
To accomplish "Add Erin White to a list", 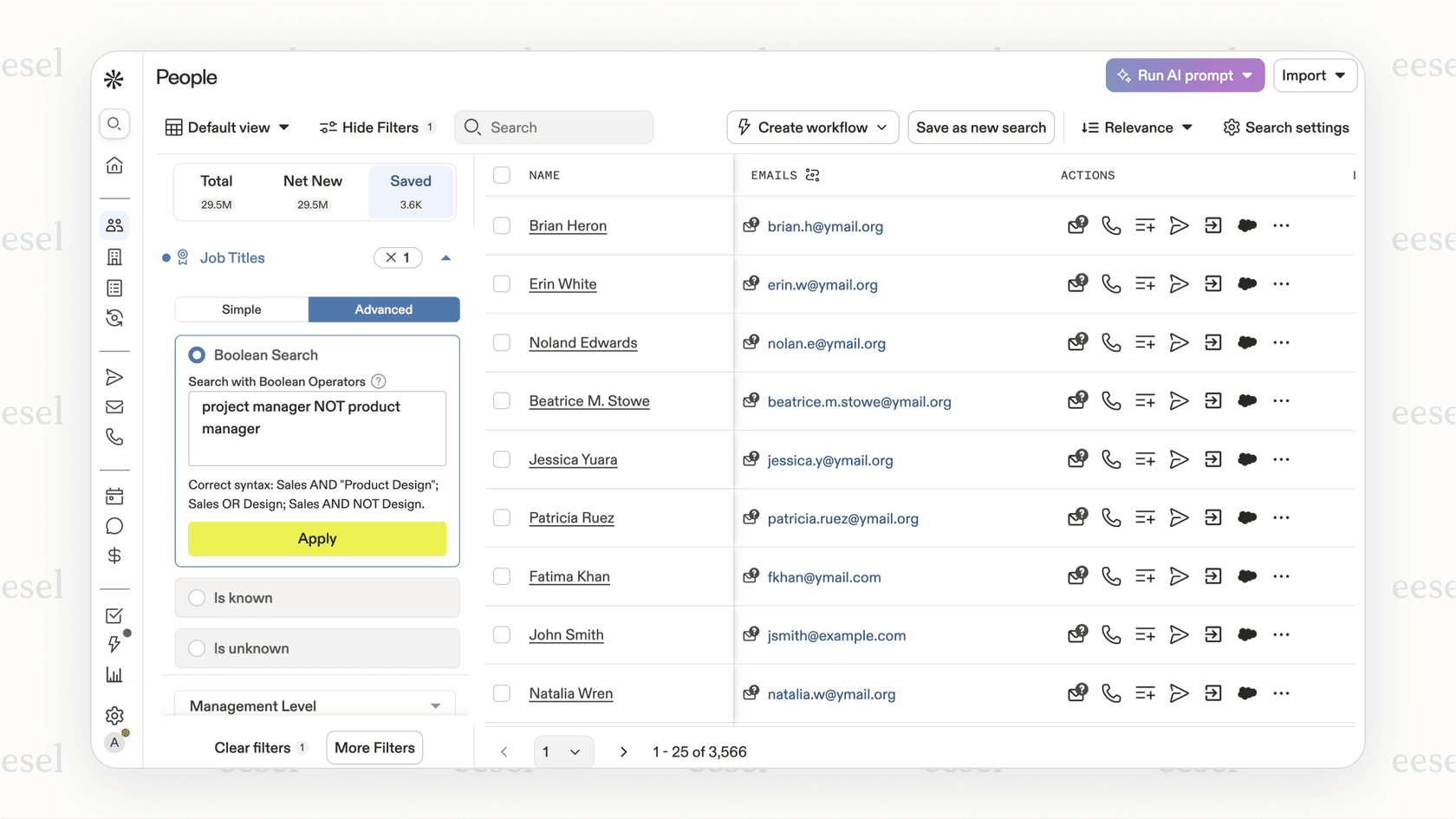I will click(1145, 283).
